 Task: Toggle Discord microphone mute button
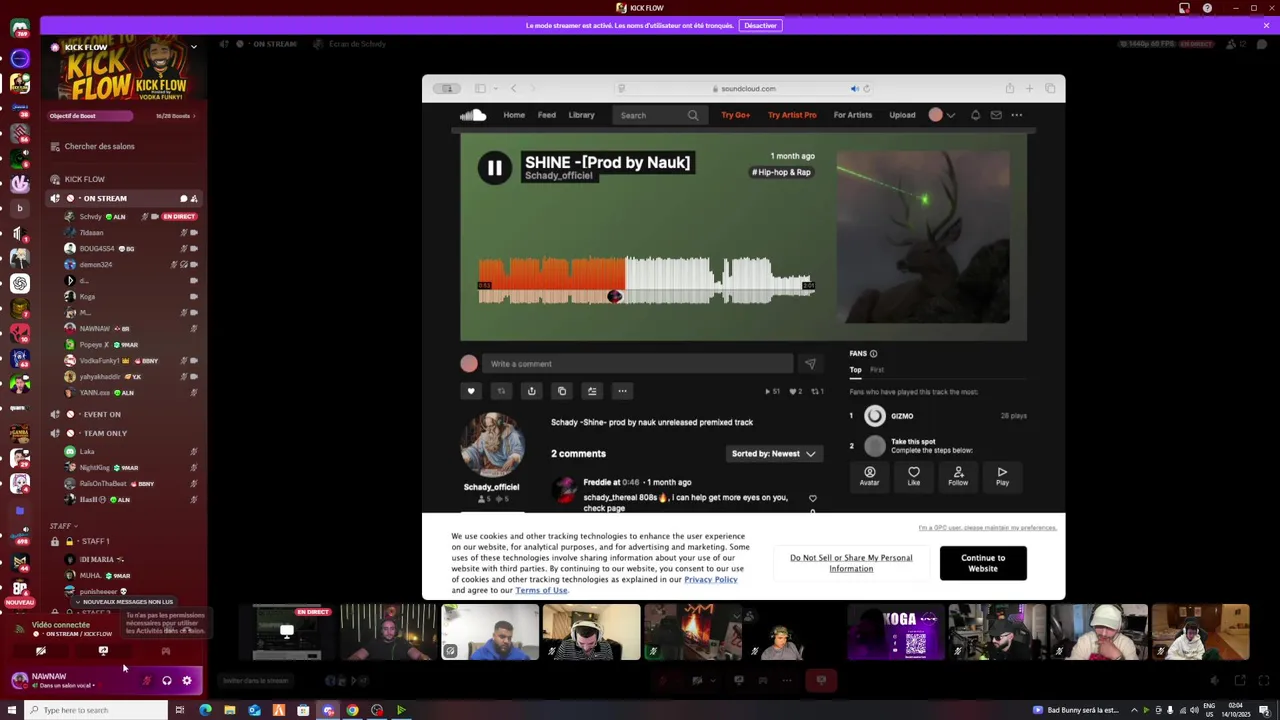coord(147,681)
